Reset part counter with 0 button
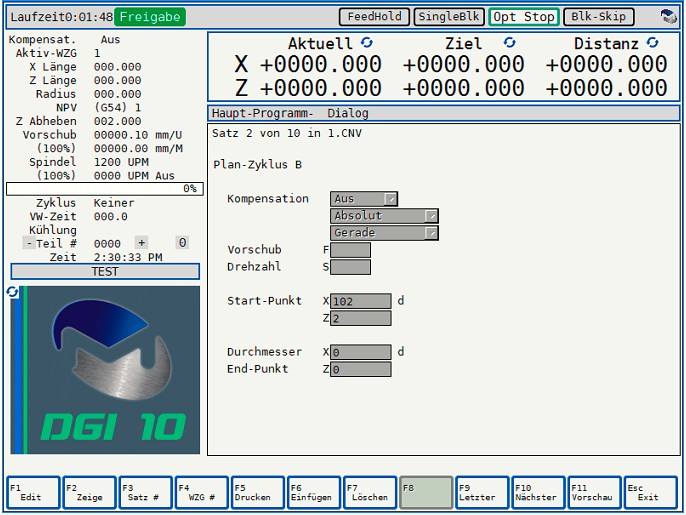This screenshot has height=515, width=686. pos(182,243)
